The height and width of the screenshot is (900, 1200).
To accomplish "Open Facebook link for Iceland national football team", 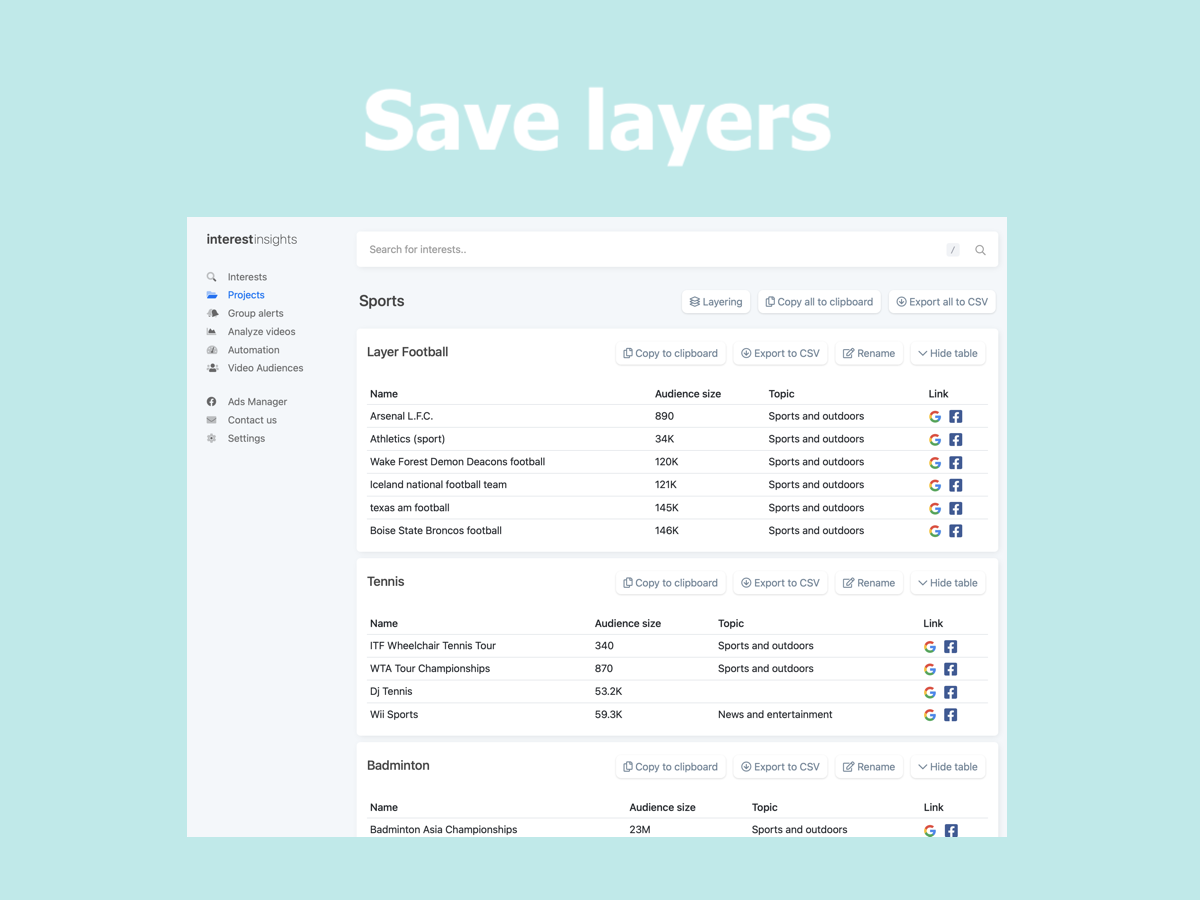I will tap(956, 486).
